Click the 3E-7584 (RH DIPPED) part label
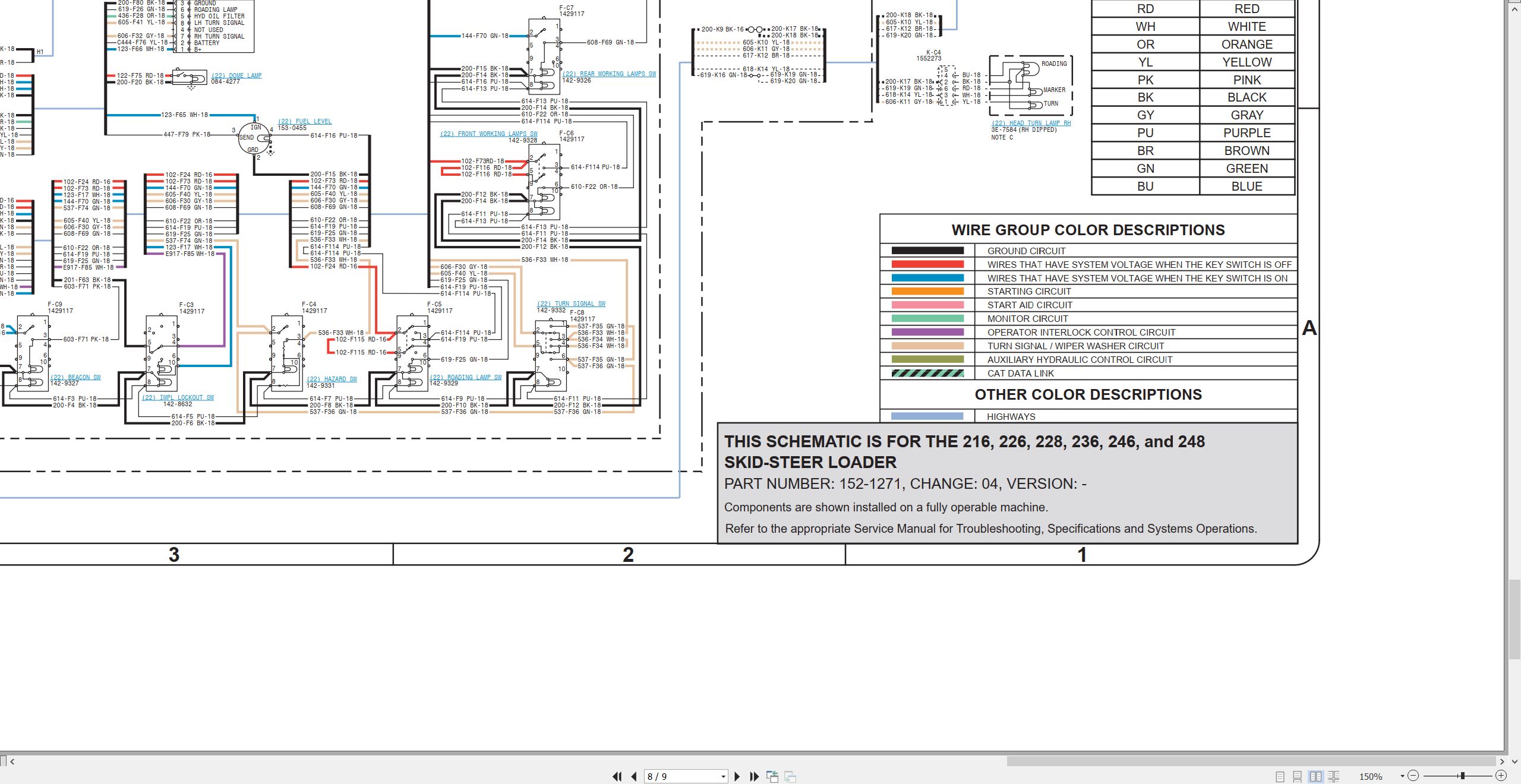Screen dimensions: 1521x784 [x=1024, y=129]
